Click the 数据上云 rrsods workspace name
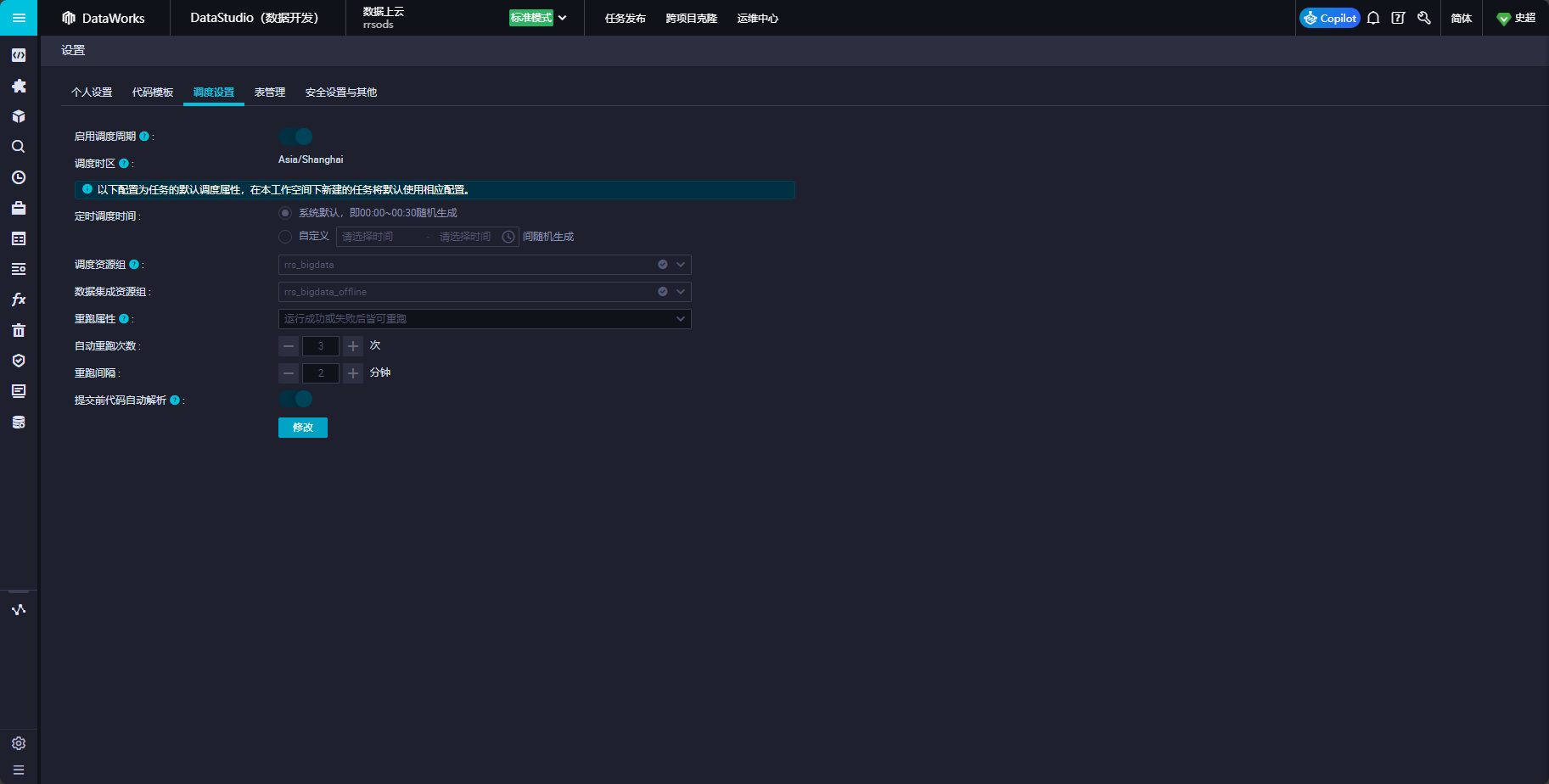The height and width of the screenshot is (784, 1549). (384, 18)
